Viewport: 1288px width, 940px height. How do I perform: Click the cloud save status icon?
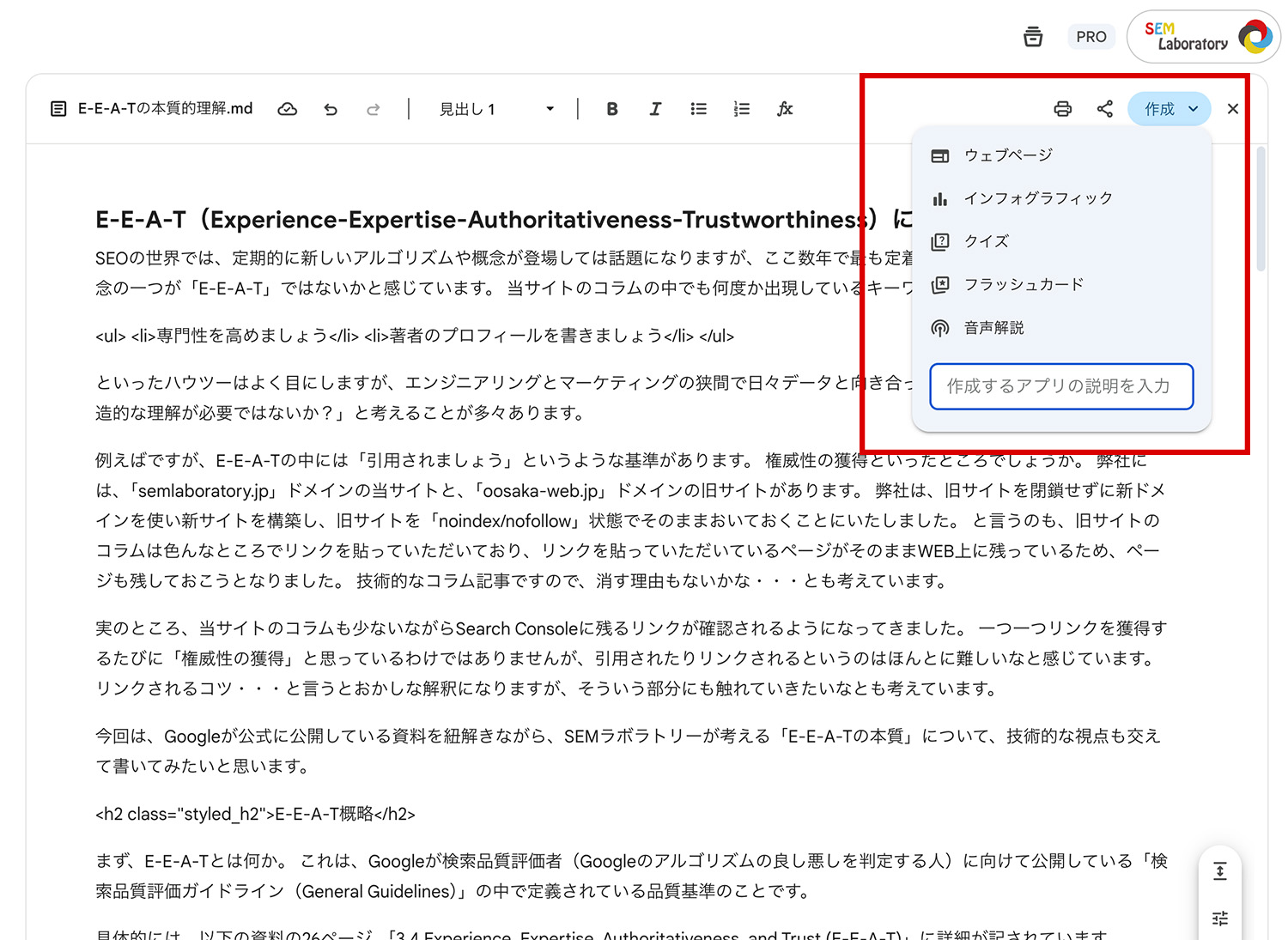(x=288, y=109)
